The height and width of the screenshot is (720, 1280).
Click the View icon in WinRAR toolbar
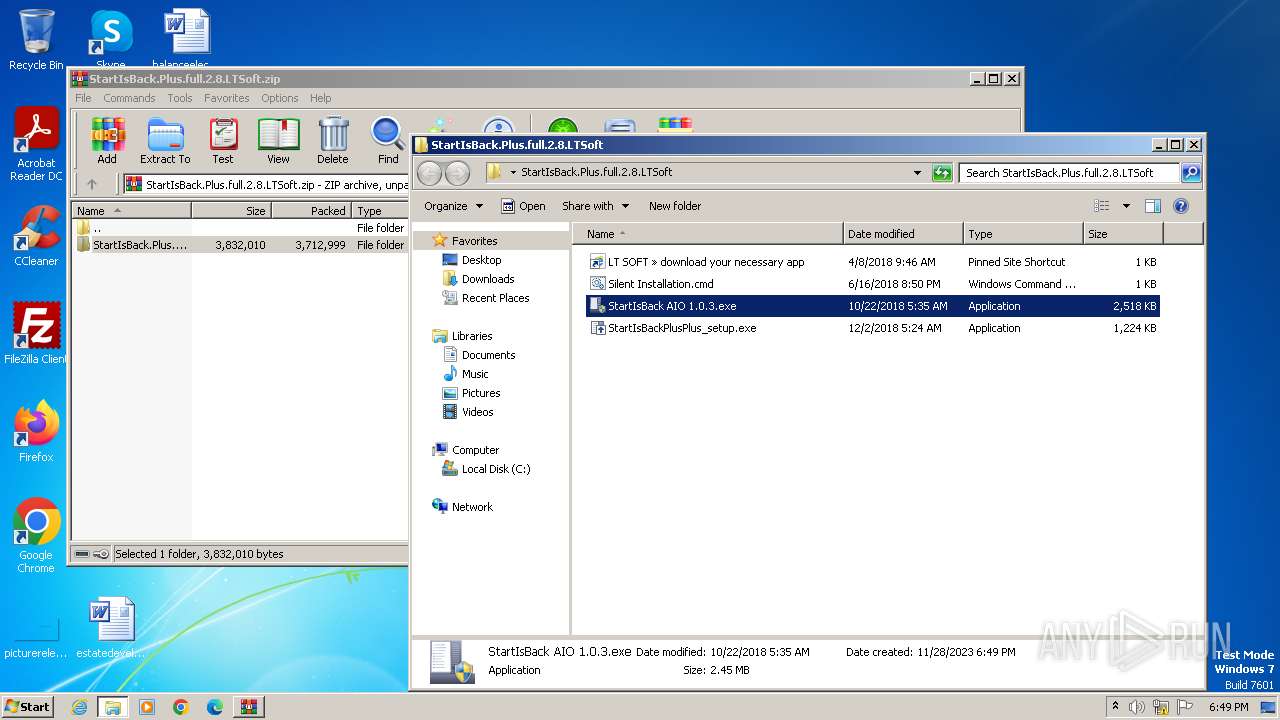click(278, 140)
